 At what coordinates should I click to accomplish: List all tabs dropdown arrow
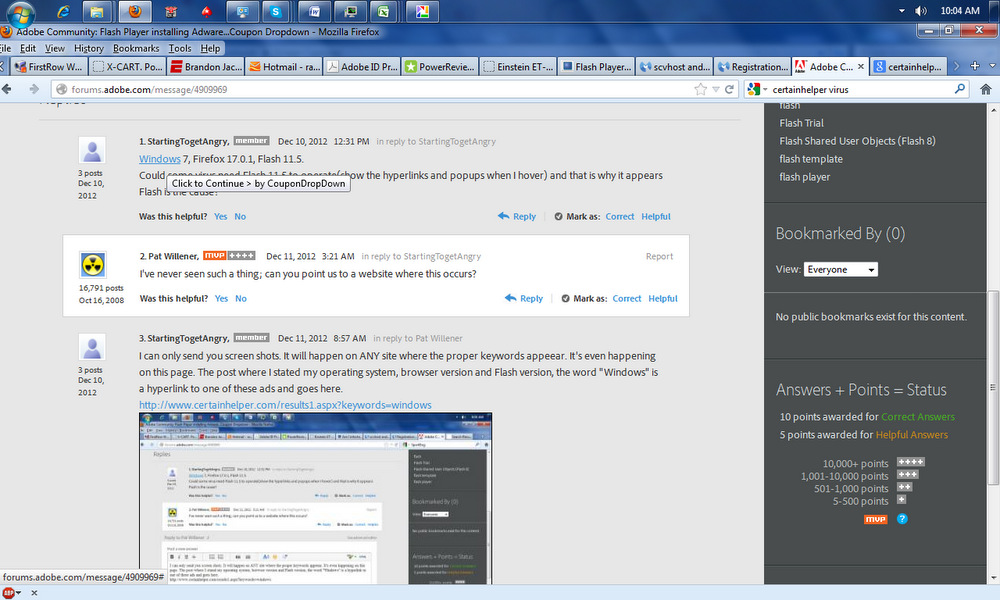tap(992, 66)
